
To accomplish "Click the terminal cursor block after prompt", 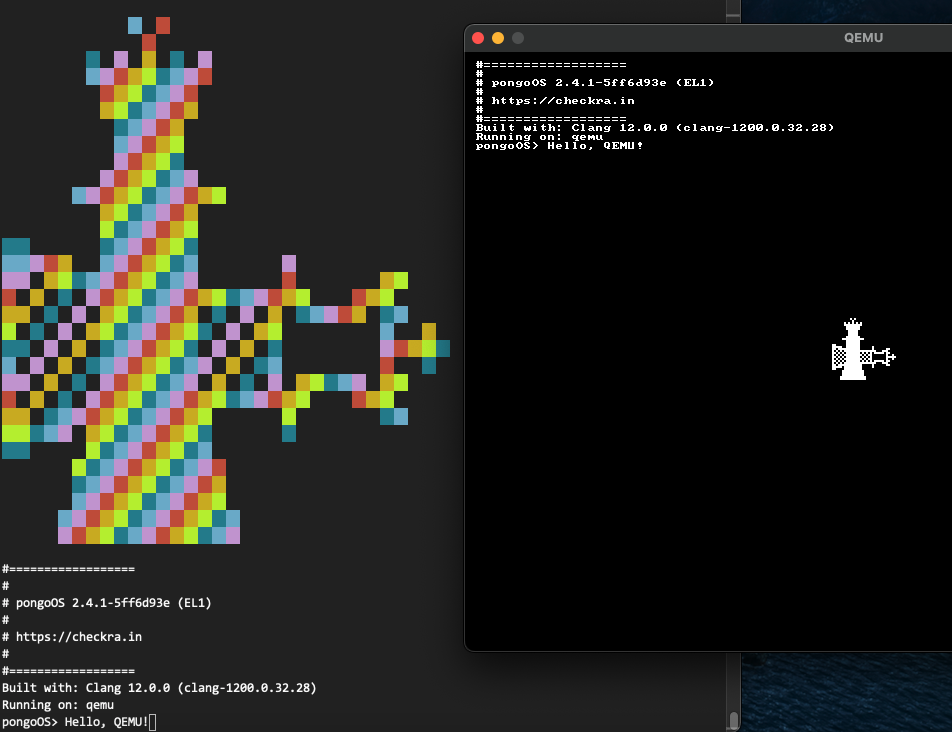I will click(x=152, y=722).
